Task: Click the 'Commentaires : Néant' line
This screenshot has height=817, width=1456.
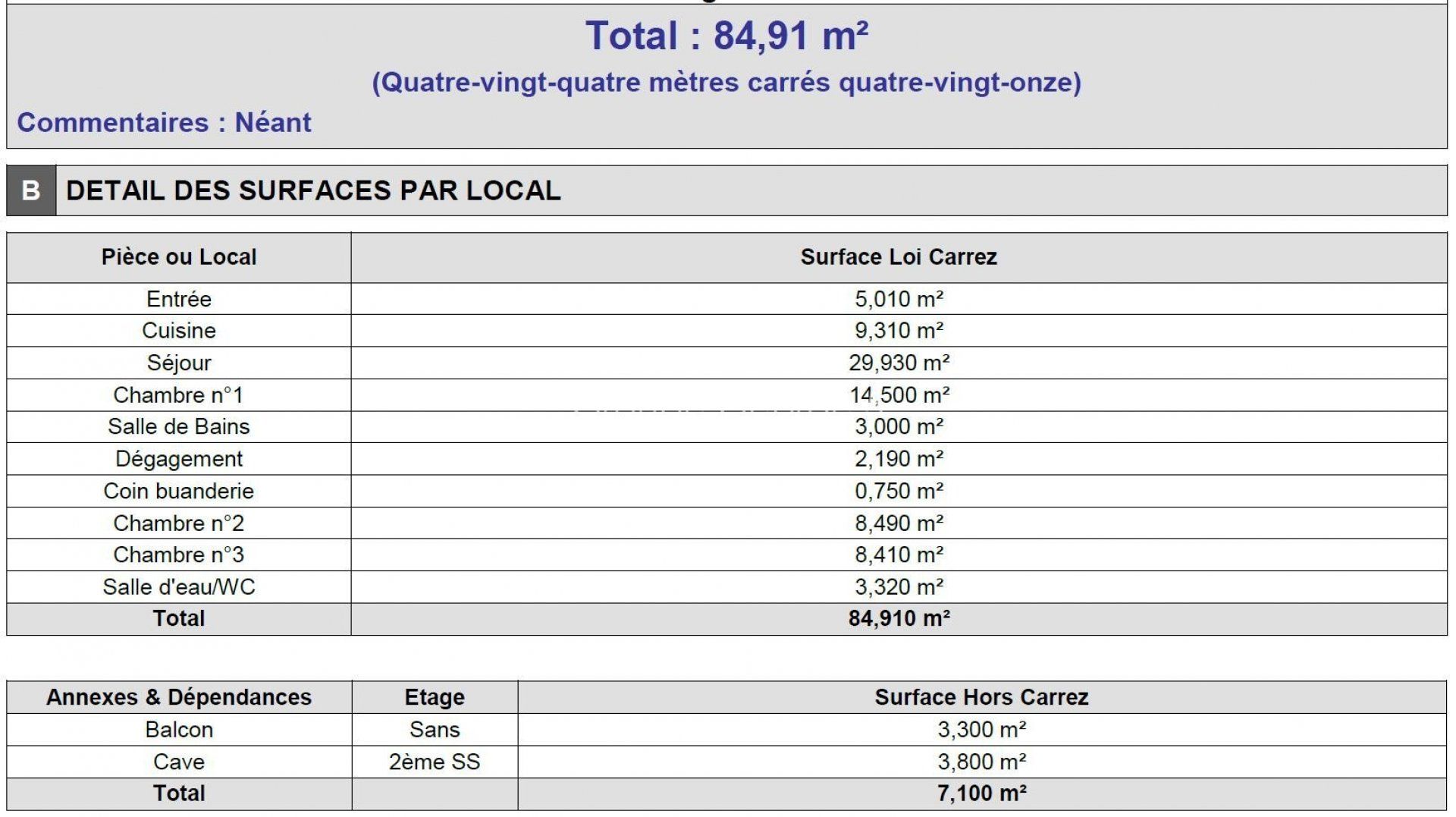Action: click(164, 122)
